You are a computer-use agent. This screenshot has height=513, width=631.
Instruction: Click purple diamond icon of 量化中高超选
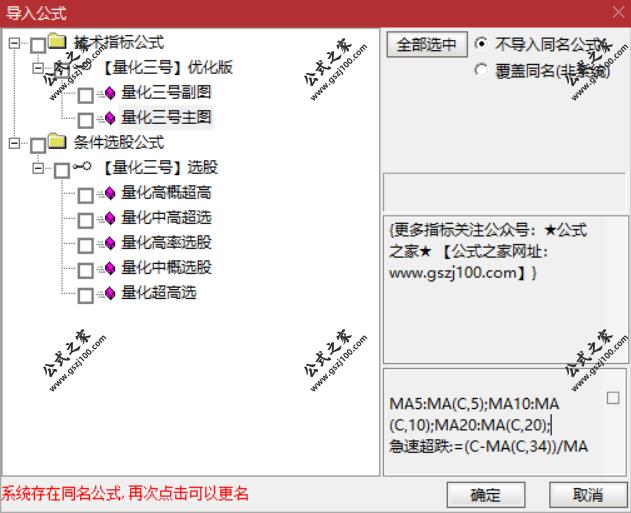[110, 218]
